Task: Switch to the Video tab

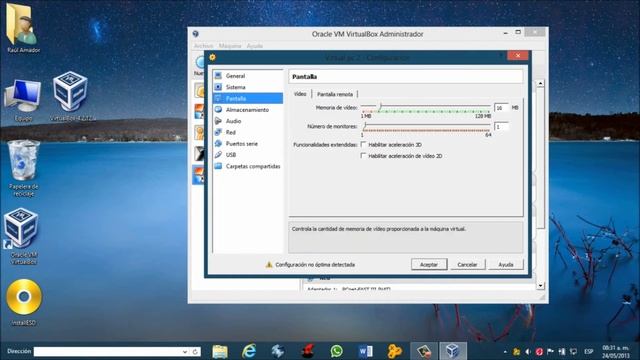Action: 300,94
